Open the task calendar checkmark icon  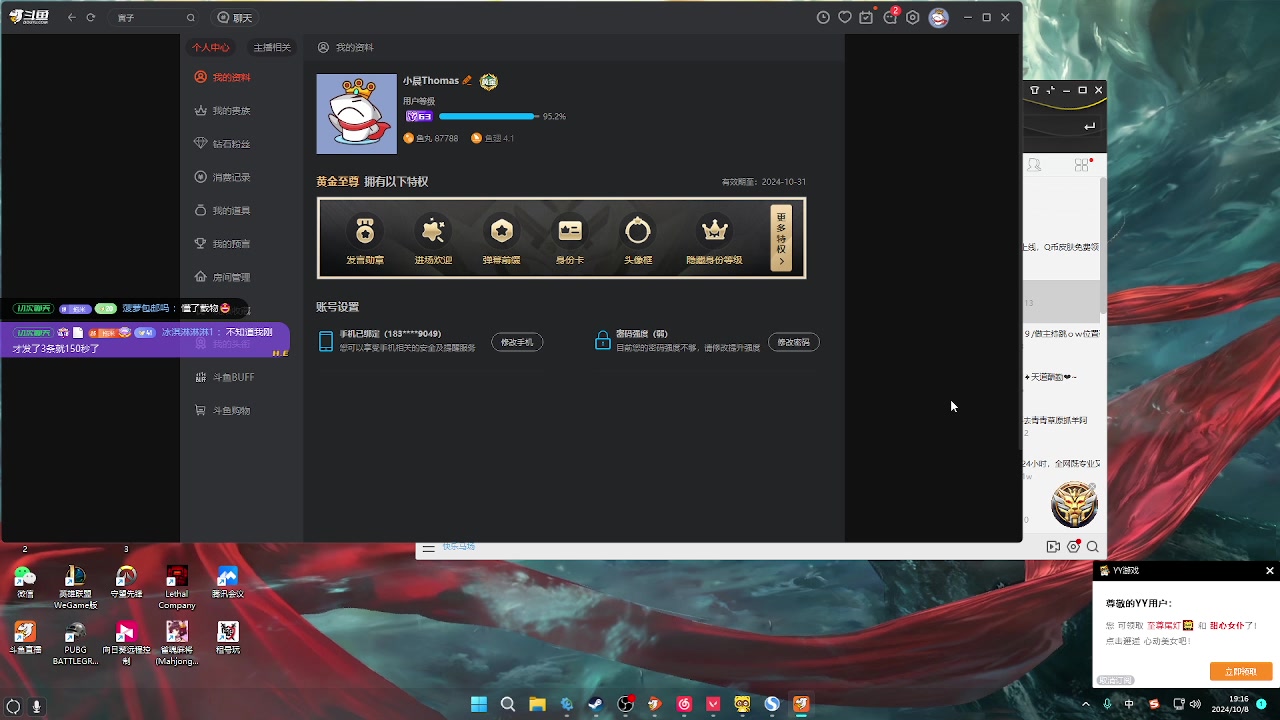point(867,18)
